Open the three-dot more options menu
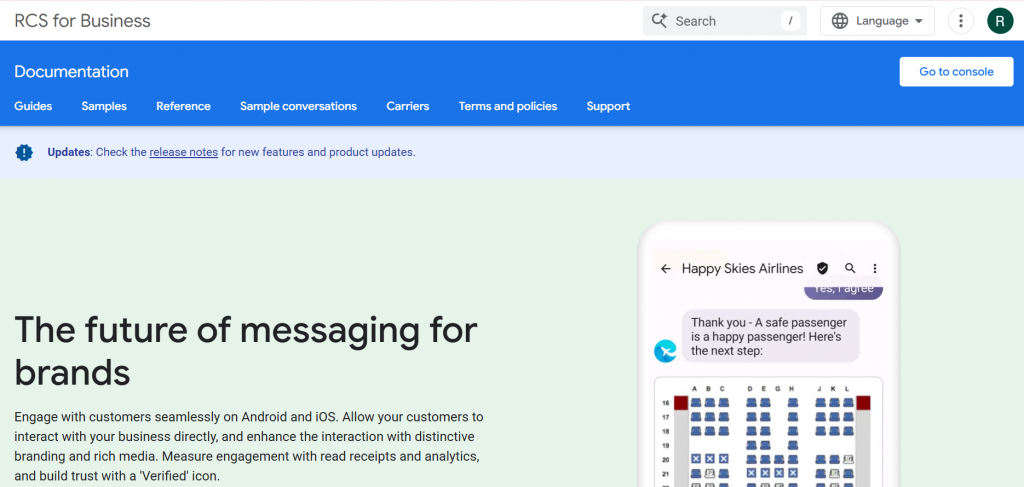Image resolution: width=1024 pixels, height=487 pixels. [960, 21]
